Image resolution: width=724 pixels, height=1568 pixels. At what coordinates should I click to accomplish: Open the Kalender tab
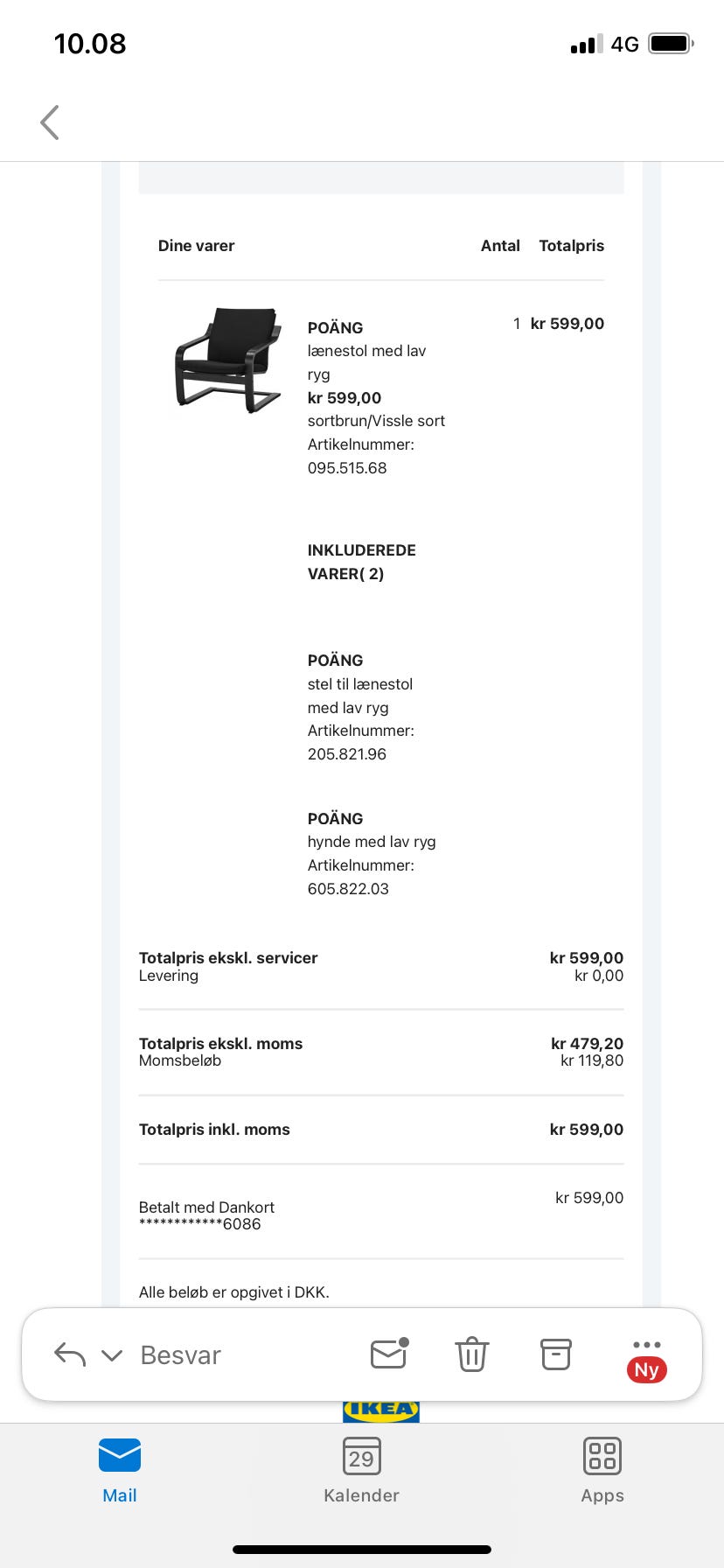[361, 1471]
